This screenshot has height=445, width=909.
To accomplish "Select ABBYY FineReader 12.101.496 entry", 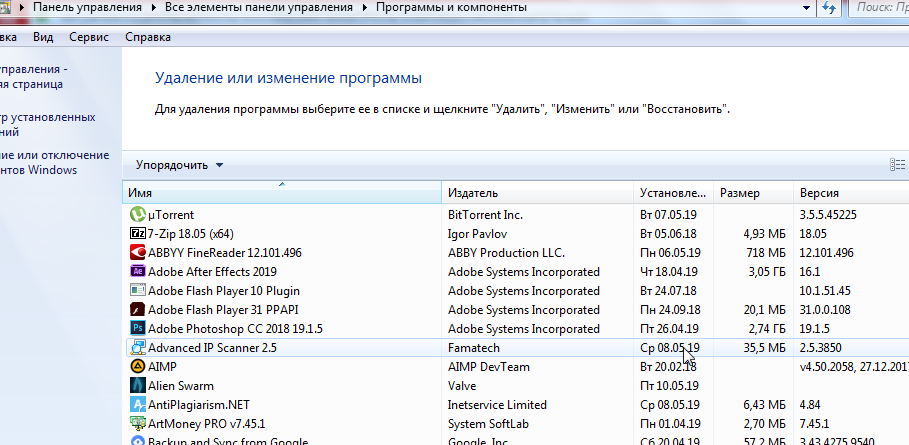I will coord(225,253).
